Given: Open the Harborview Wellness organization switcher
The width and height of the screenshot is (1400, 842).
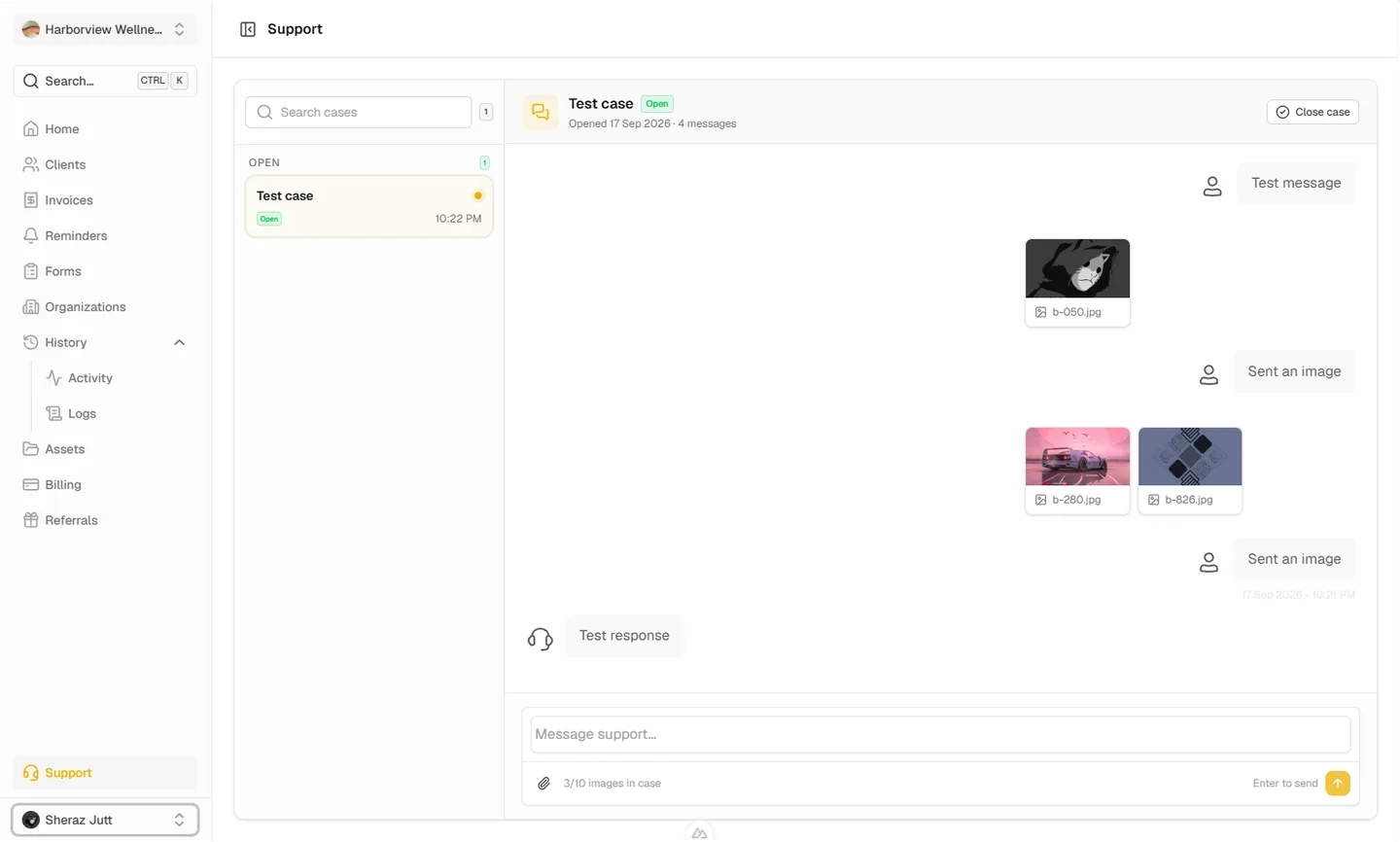Looking at the screenshot, I should [x=105, y=29].
